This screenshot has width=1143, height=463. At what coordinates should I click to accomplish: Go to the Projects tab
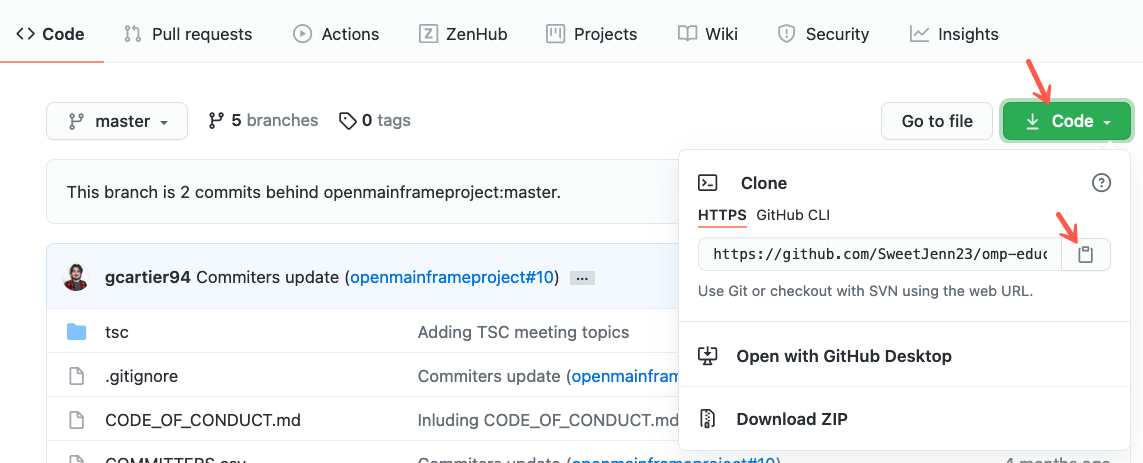tap(592, 34)
